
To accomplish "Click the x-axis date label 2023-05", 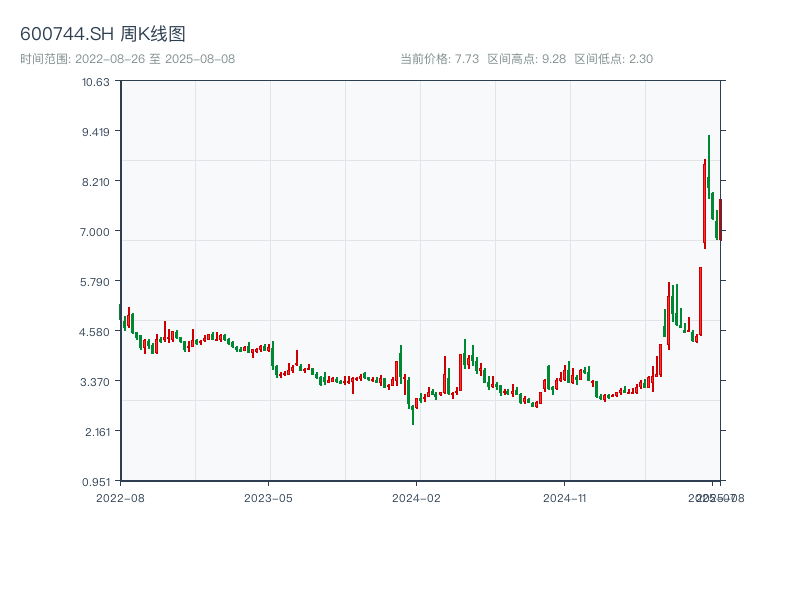I will pos(268,498).
